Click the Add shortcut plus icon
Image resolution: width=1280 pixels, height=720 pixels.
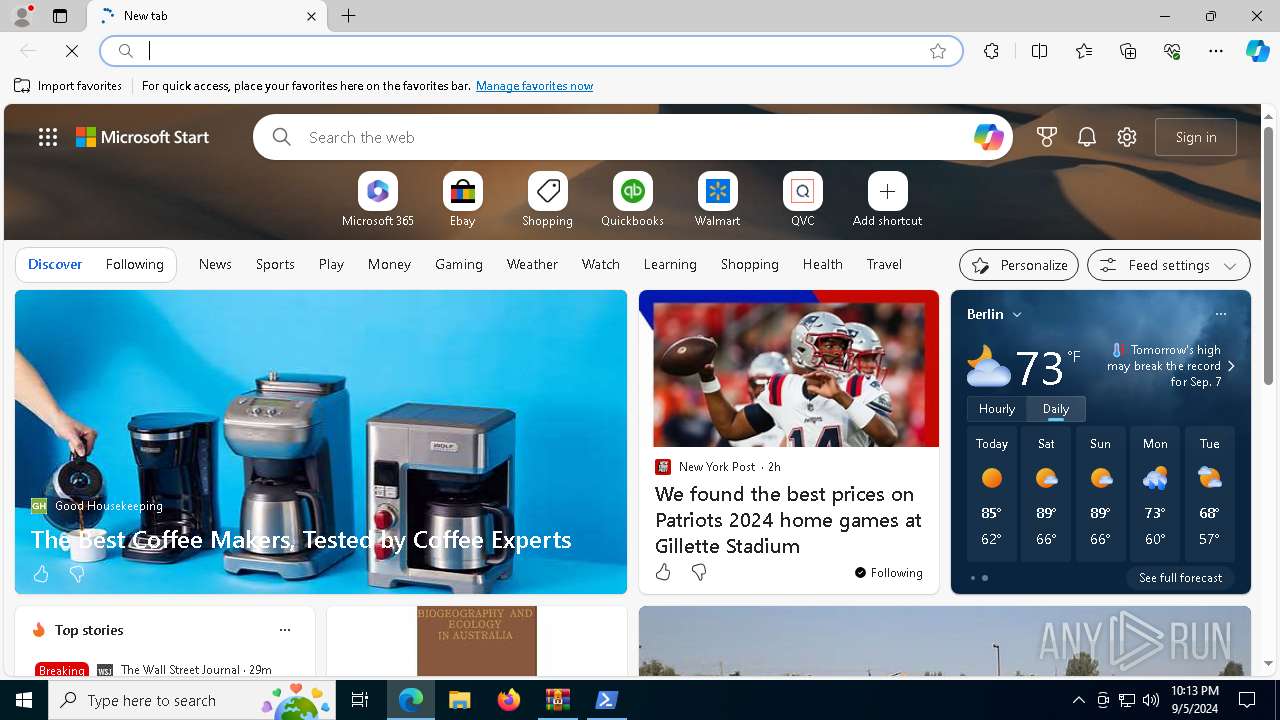click(x=887, y=191)
